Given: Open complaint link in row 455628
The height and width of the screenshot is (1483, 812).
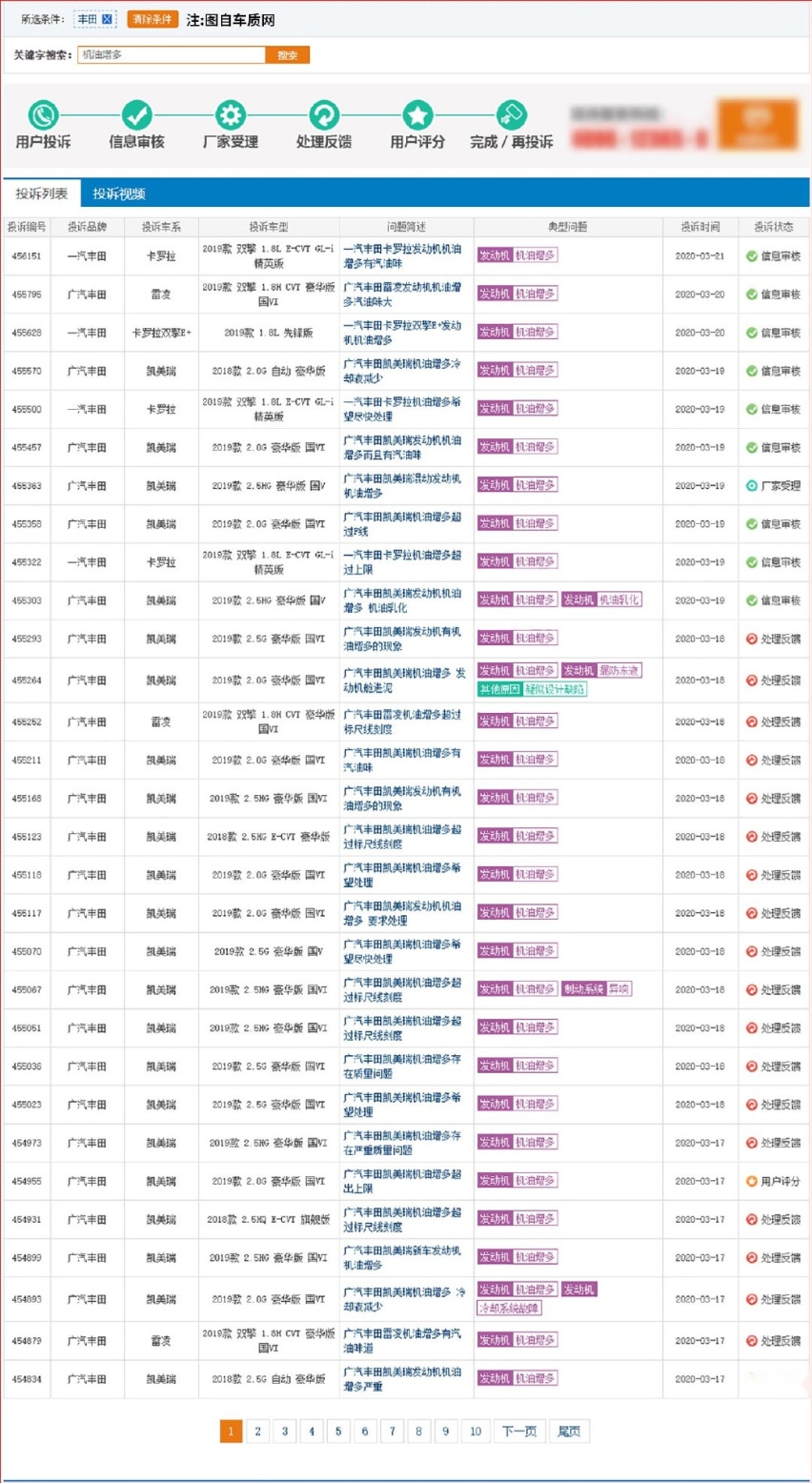Looking at the screenshot, I should point(402,333).
